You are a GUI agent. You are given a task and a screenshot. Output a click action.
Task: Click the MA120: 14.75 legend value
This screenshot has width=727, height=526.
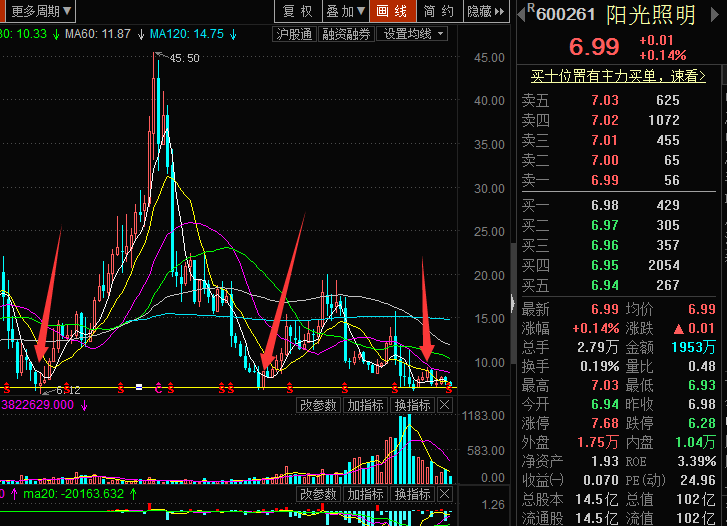pyautogui.click(x=187, y=34)
